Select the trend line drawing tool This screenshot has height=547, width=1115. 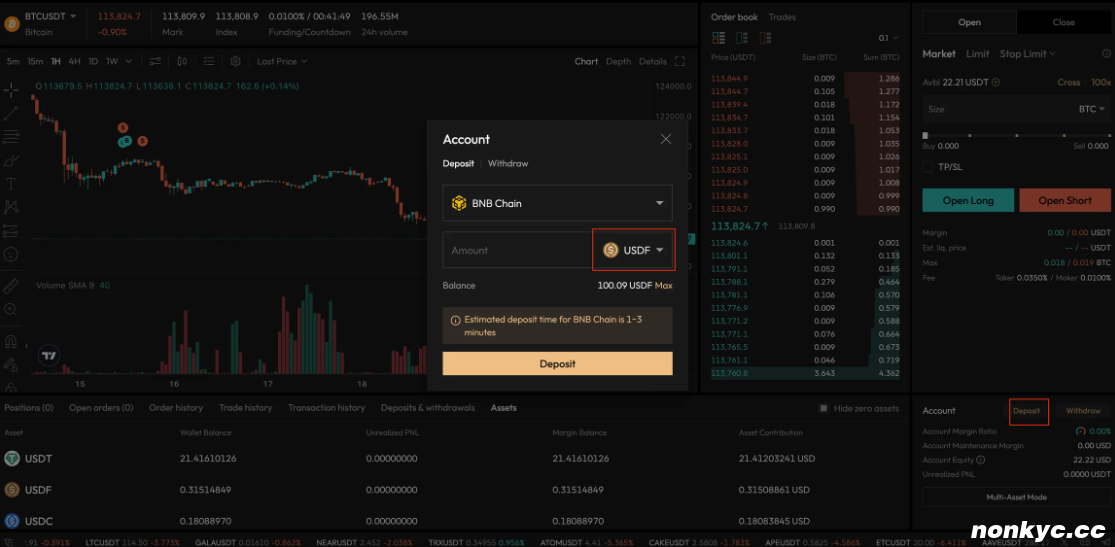pos(11,112)
